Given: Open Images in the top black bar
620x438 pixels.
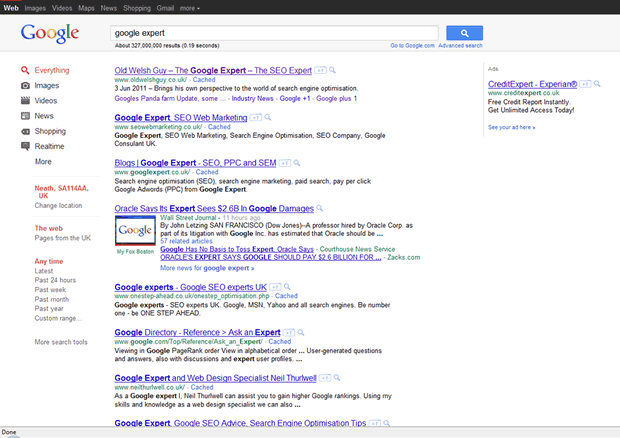Looking at the screenshot, I should click(x=35, y=8).
